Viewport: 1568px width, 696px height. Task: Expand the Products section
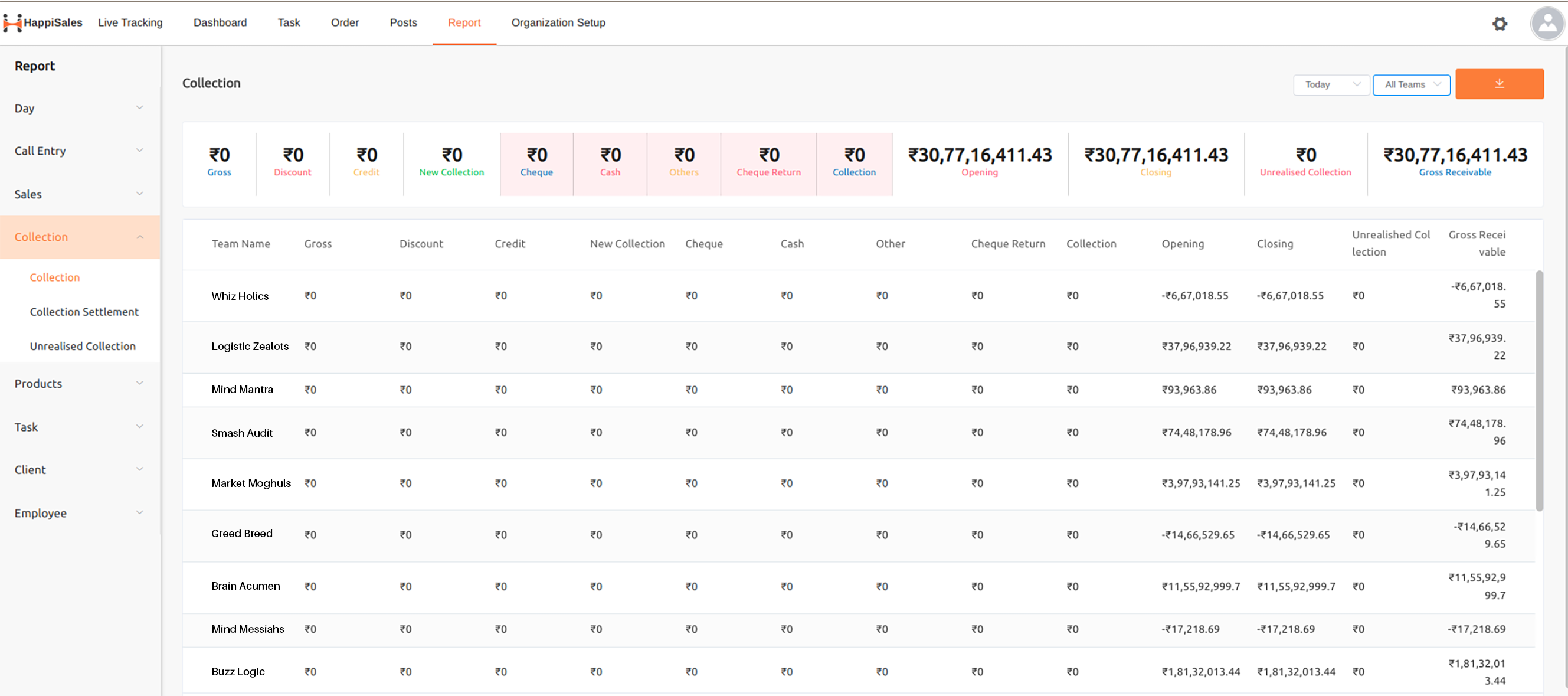click(x=80, y=384)
